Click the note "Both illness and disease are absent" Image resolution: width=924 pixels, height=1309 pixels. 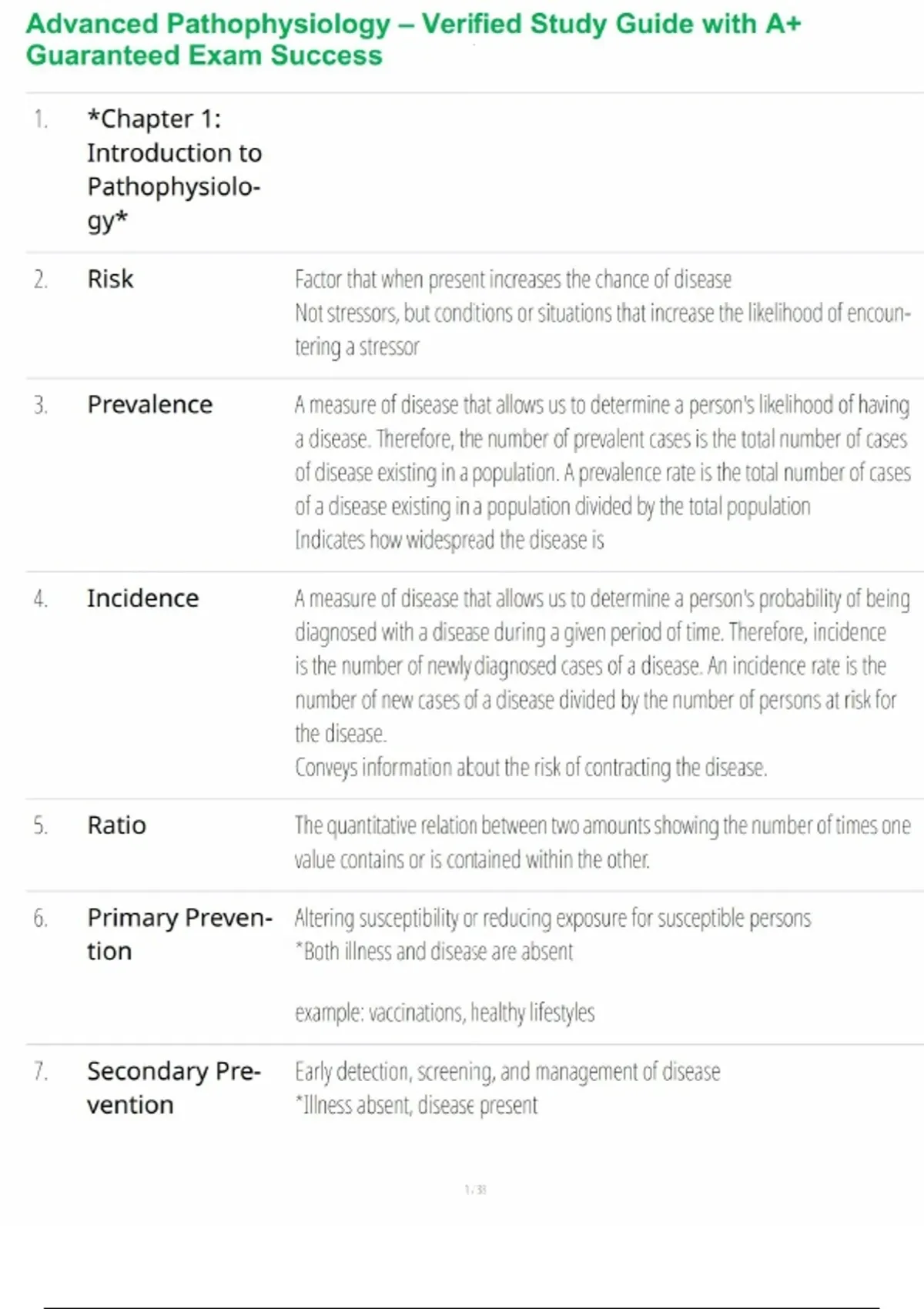[x=434, y=952]
